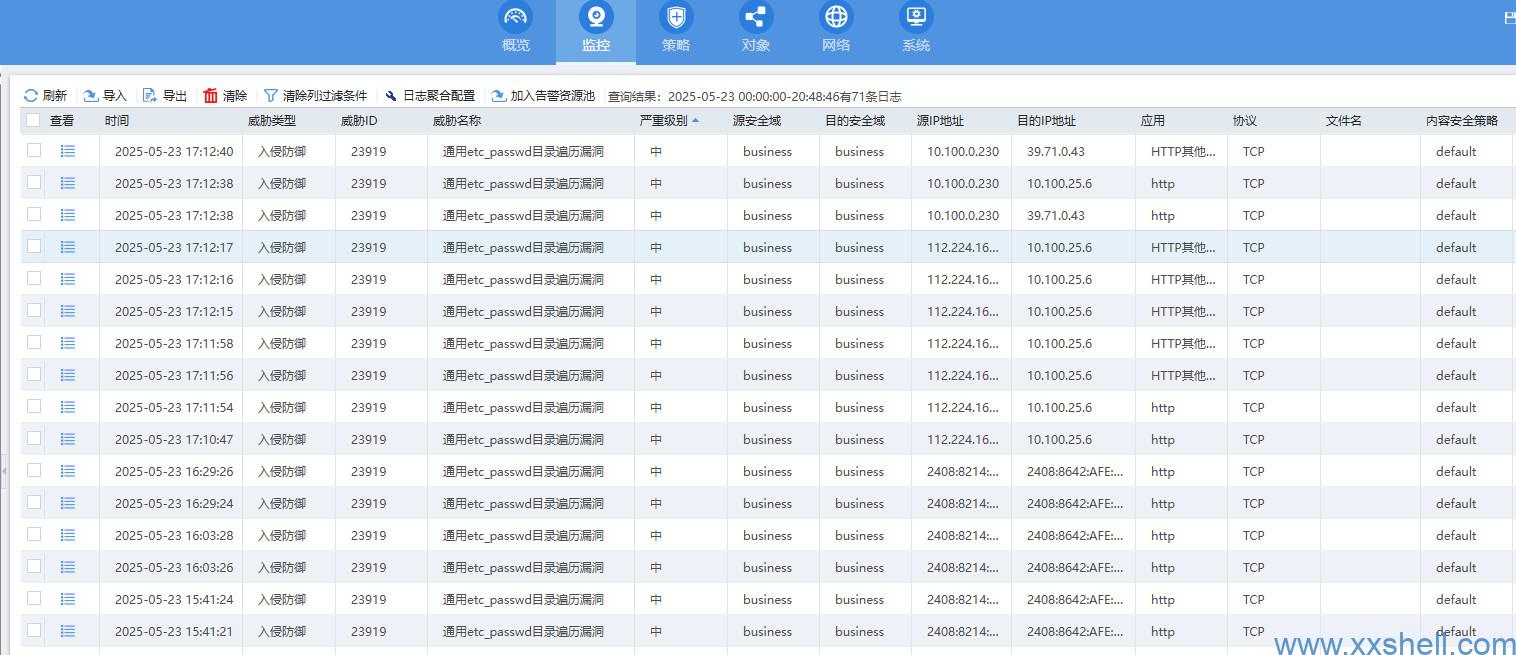The image size is (1516, 655).
Task: Open detail list icon for 16:29:26 entry
Action: (x=68, y=471)
